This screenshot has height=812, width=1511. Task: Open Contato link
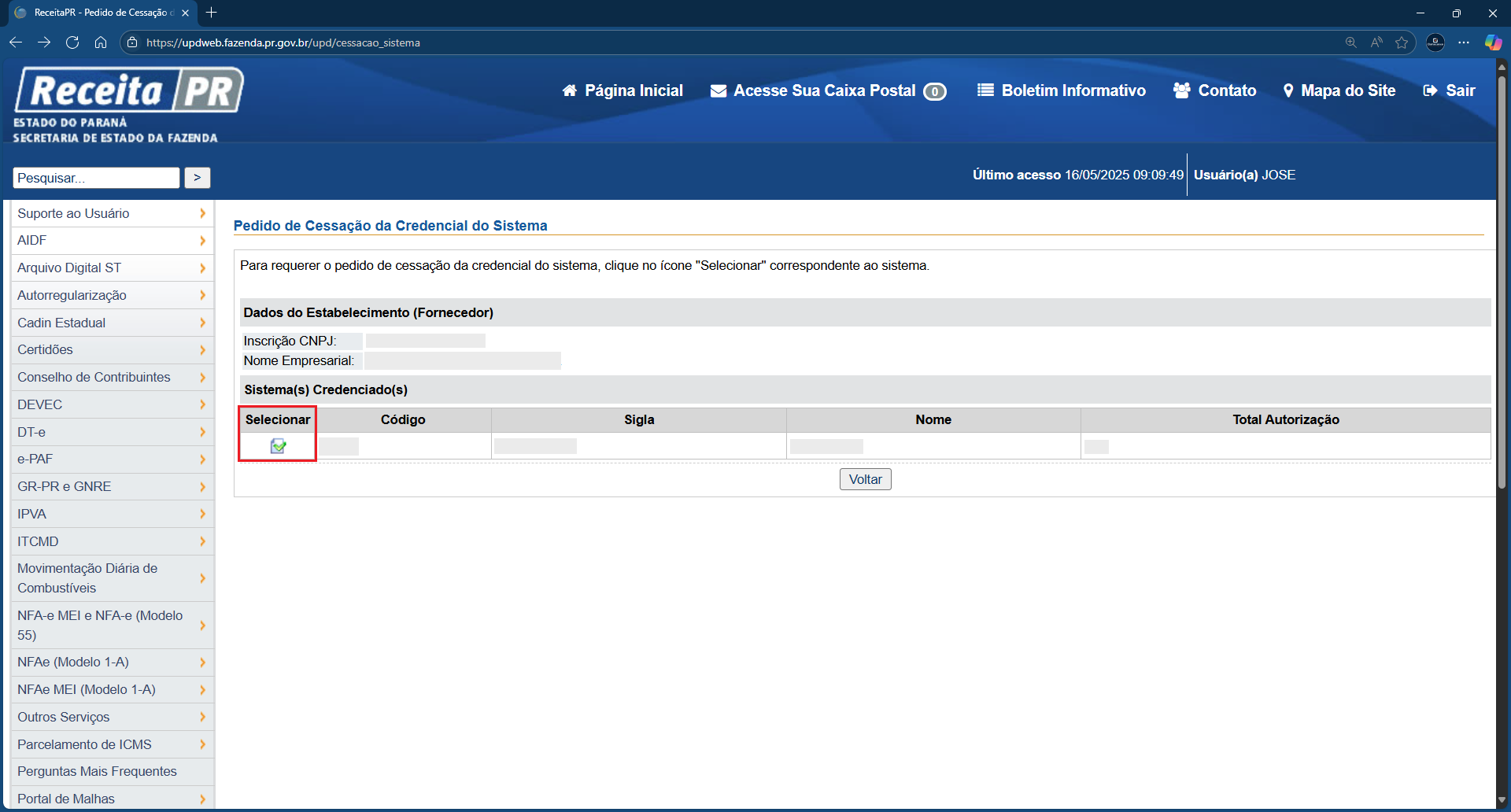tap(1227, 90)
